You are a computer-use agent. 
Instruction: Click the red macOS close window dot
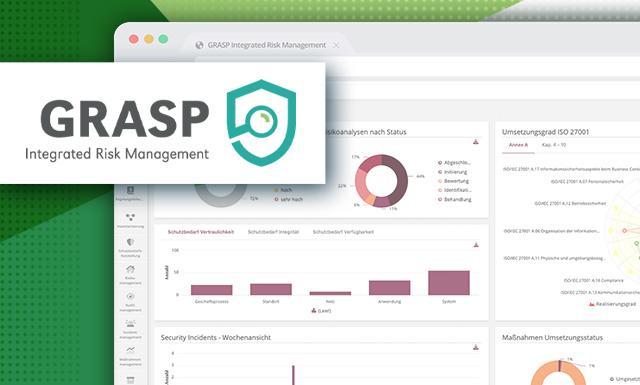pyautogui.click(x=133, y=39)
